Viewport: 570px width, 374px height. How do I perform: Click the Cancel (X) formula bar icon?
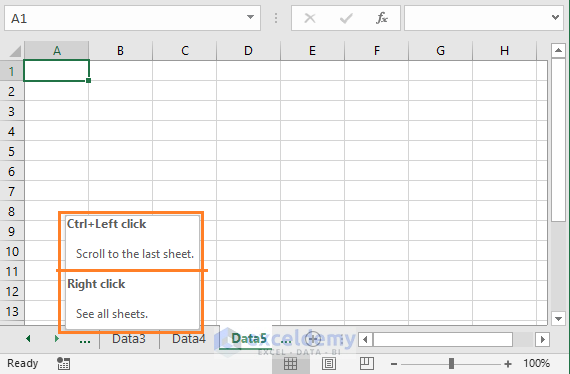coord(310,18)
